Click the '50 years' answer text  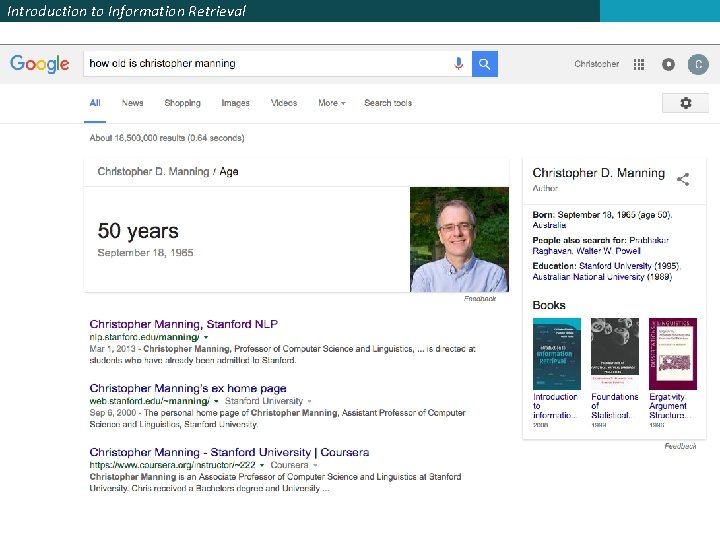click(x=138, y=231)
